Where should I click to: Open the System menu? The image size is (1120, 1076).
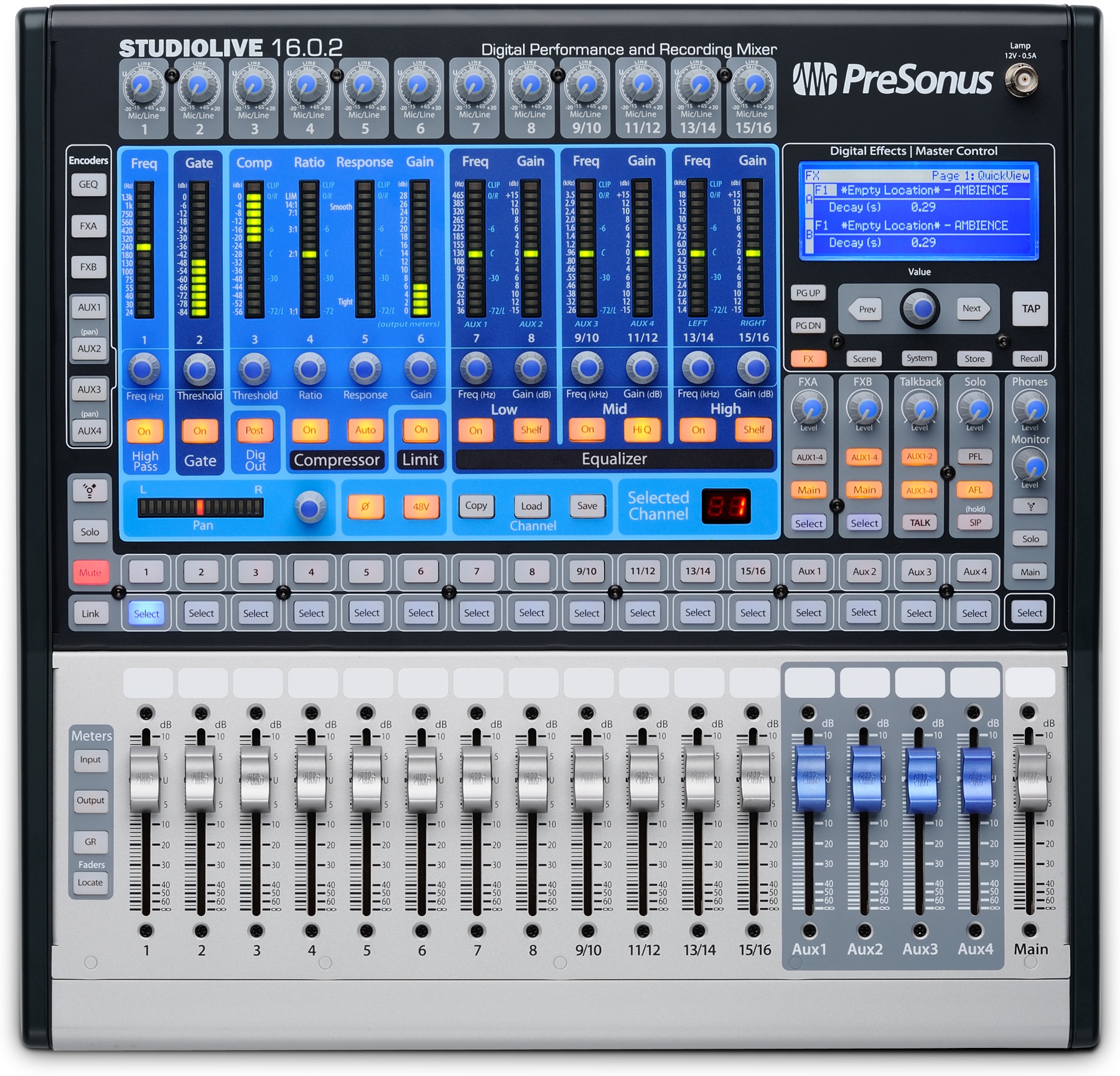pos(919,358)
